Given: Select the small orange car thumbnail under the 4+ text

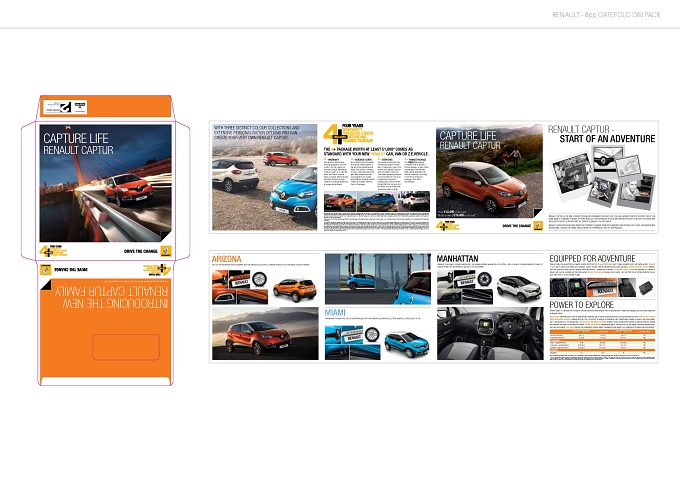Looking at the screenshot, I should [340, 201].
